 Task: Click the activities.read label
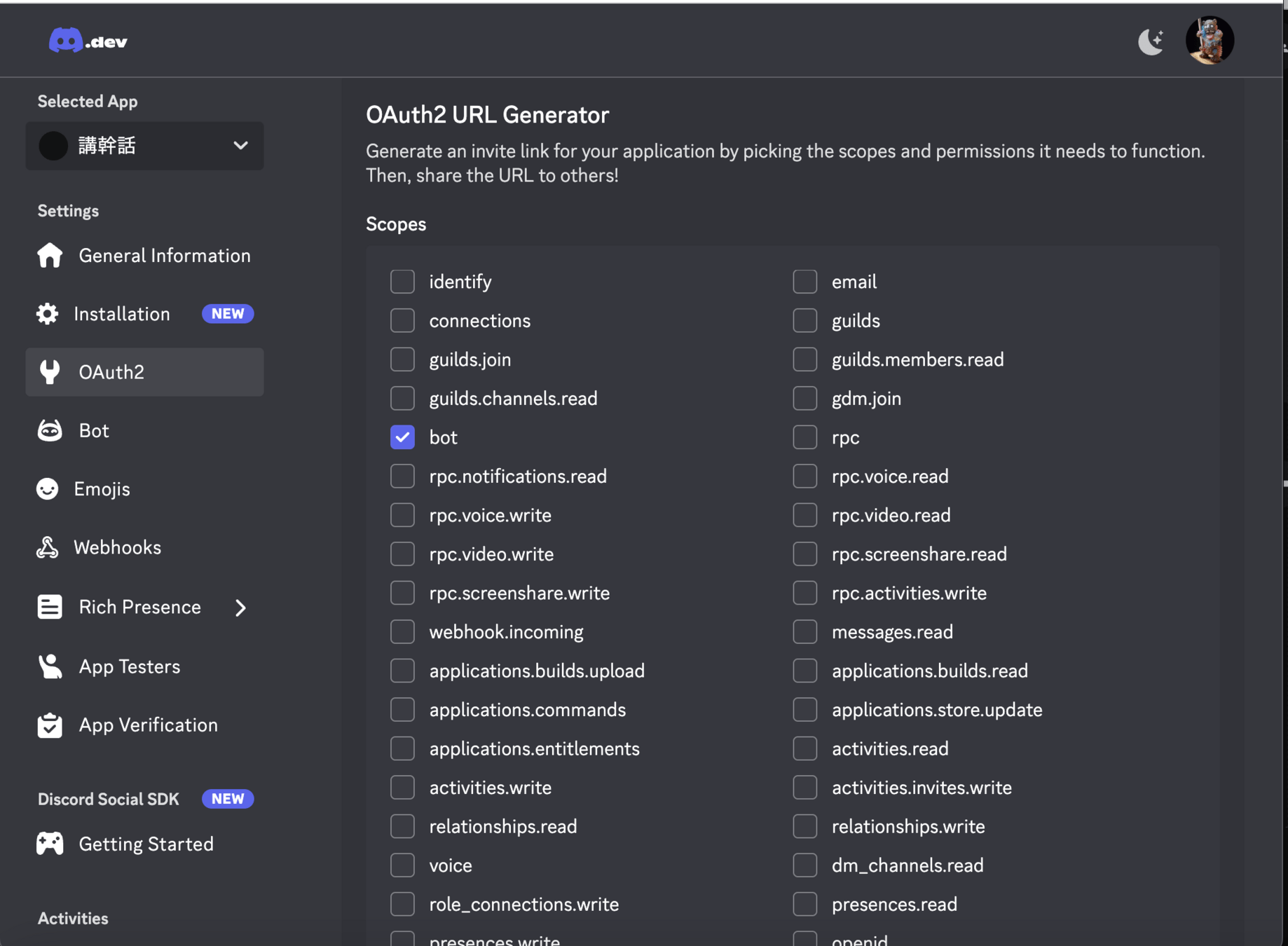[890, 748]
